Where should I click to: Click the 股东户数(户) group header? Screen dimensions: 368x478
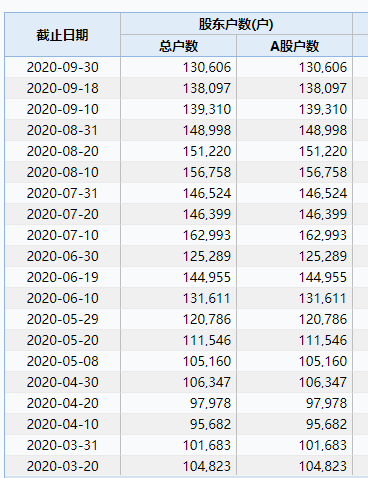(x=236, y=24)
